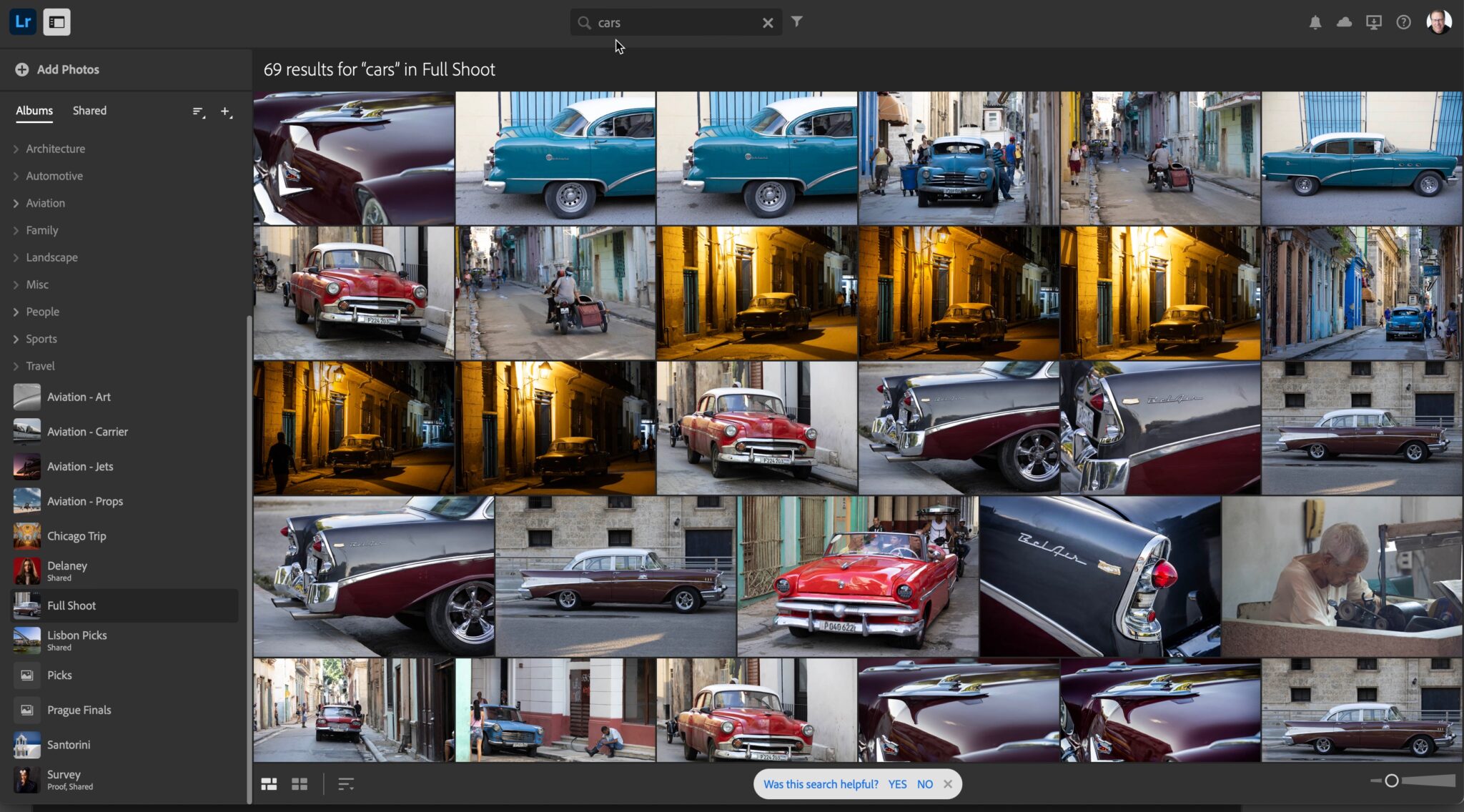Switch to the Shared tab
This screenshot has height=812, width=1464.
tap(89, 110)
